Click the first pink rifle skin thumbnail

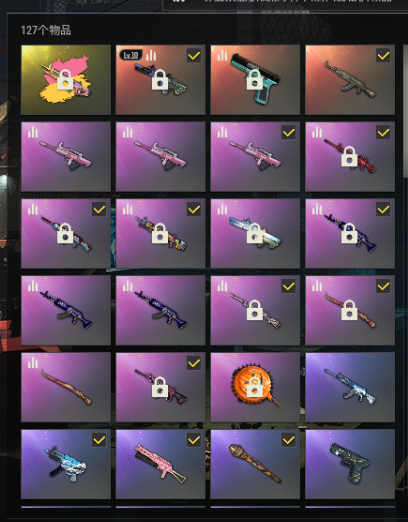click(66, 157)
